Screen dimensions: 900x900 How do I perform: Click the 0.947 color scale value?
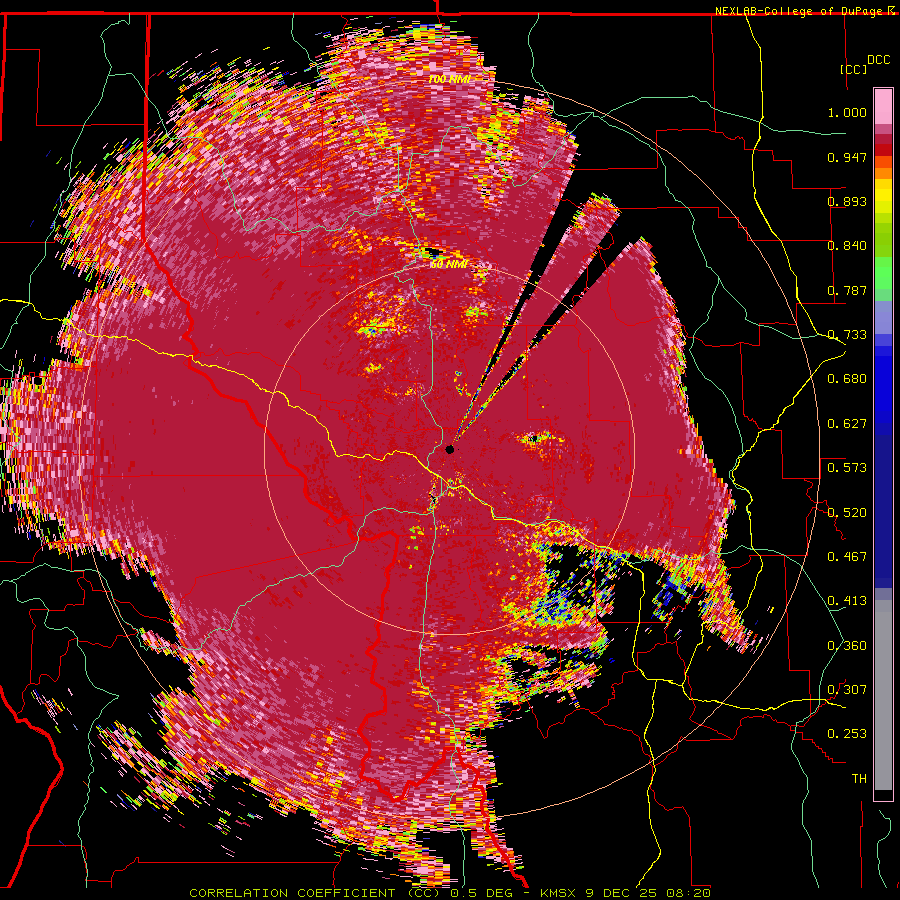coord(847,157)
